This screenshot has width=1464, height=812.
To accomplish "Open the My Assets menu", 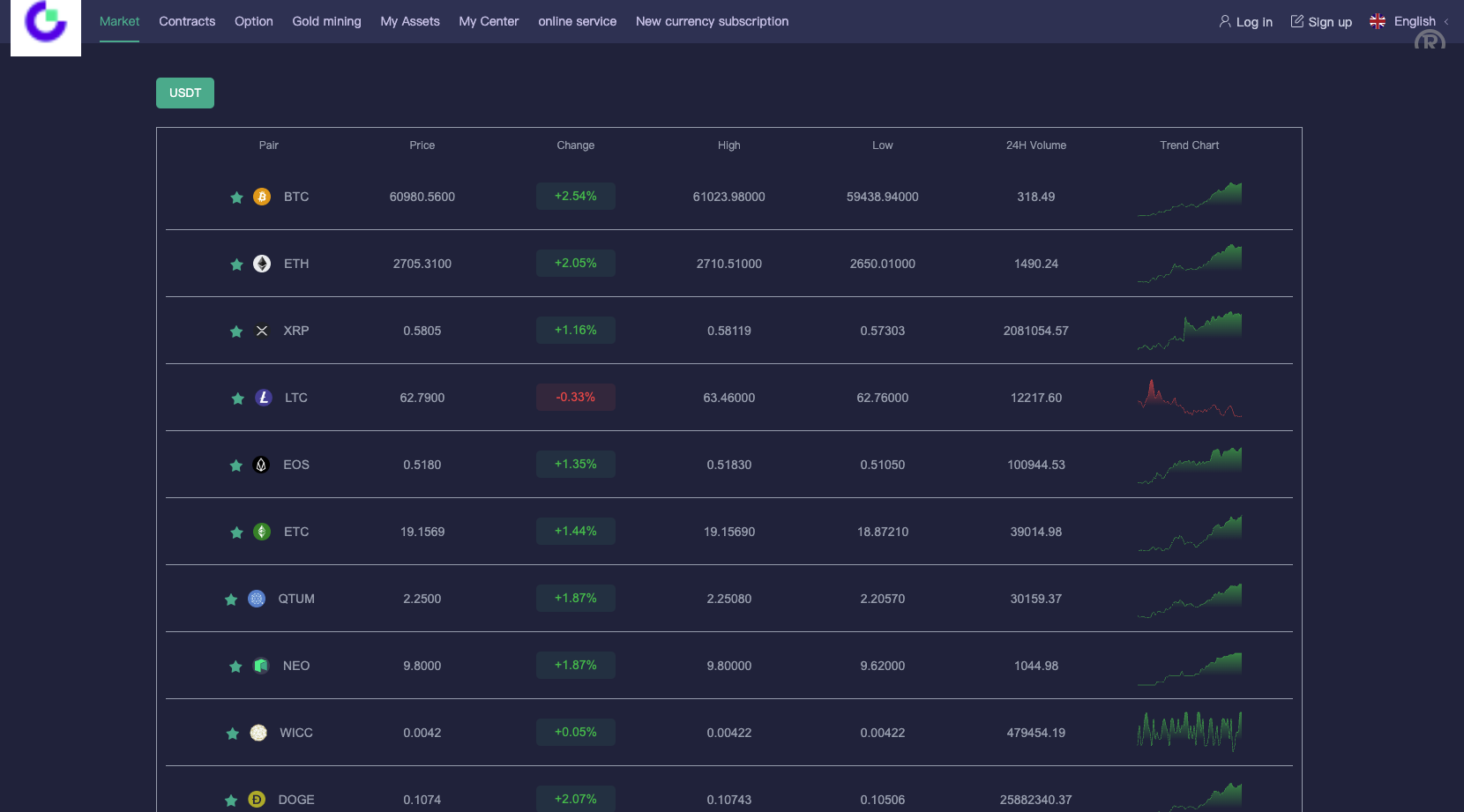I will pos(410,21).
